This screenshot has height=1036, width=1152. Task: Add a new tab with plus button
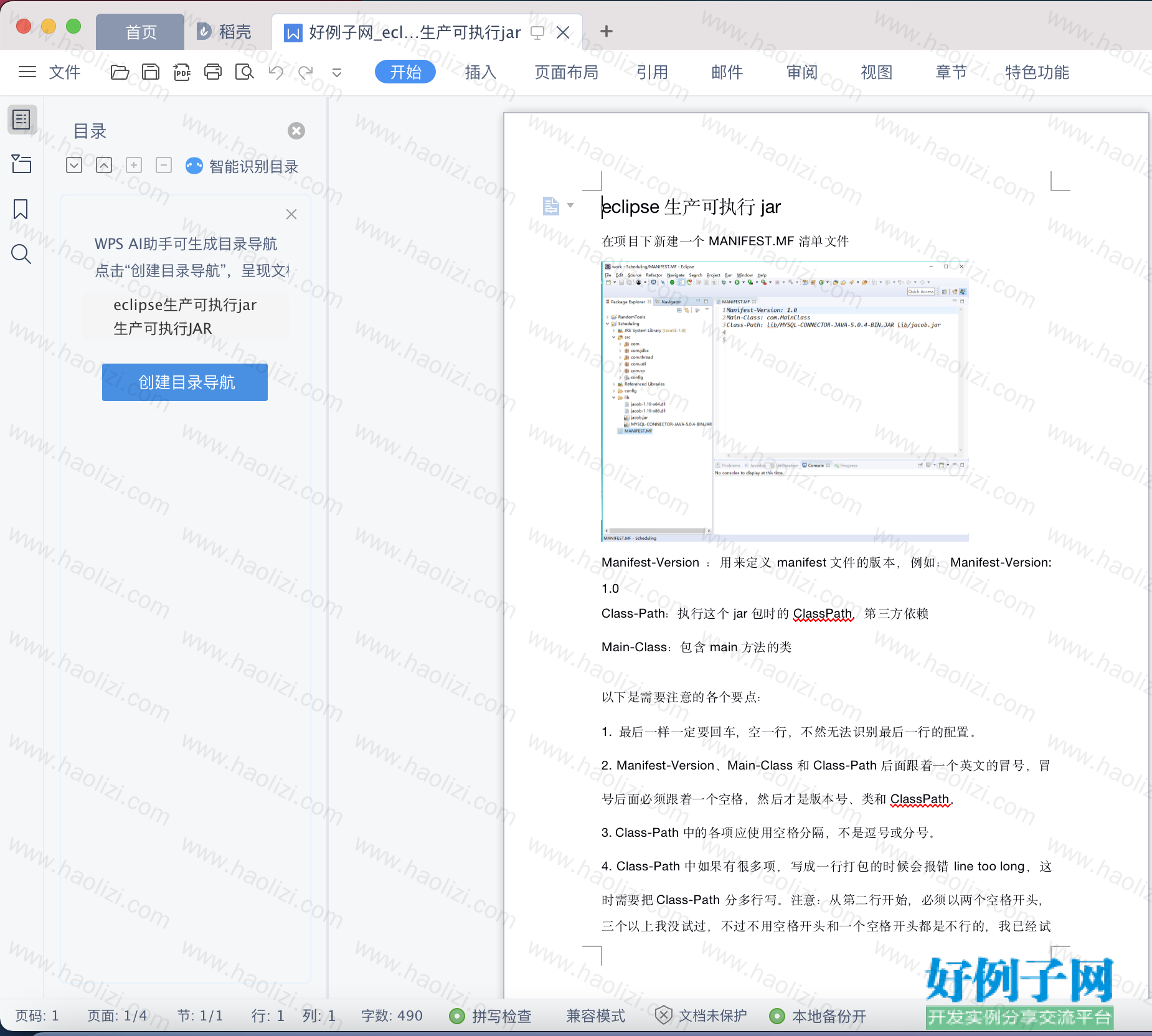pos(606,31)
